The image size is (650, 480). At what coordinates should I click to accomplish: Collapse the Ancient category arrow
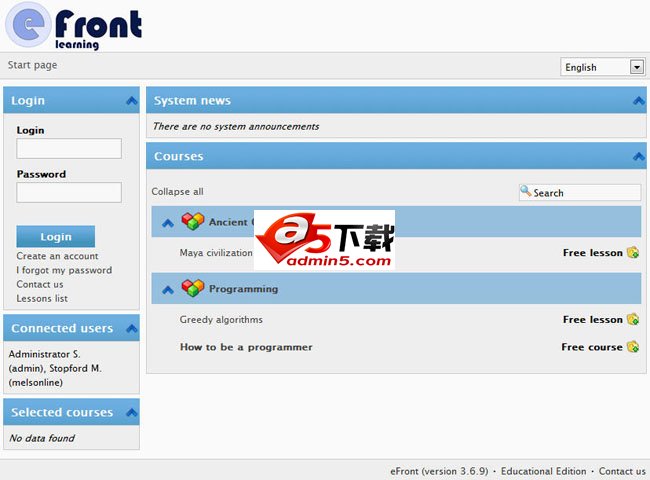168,223
